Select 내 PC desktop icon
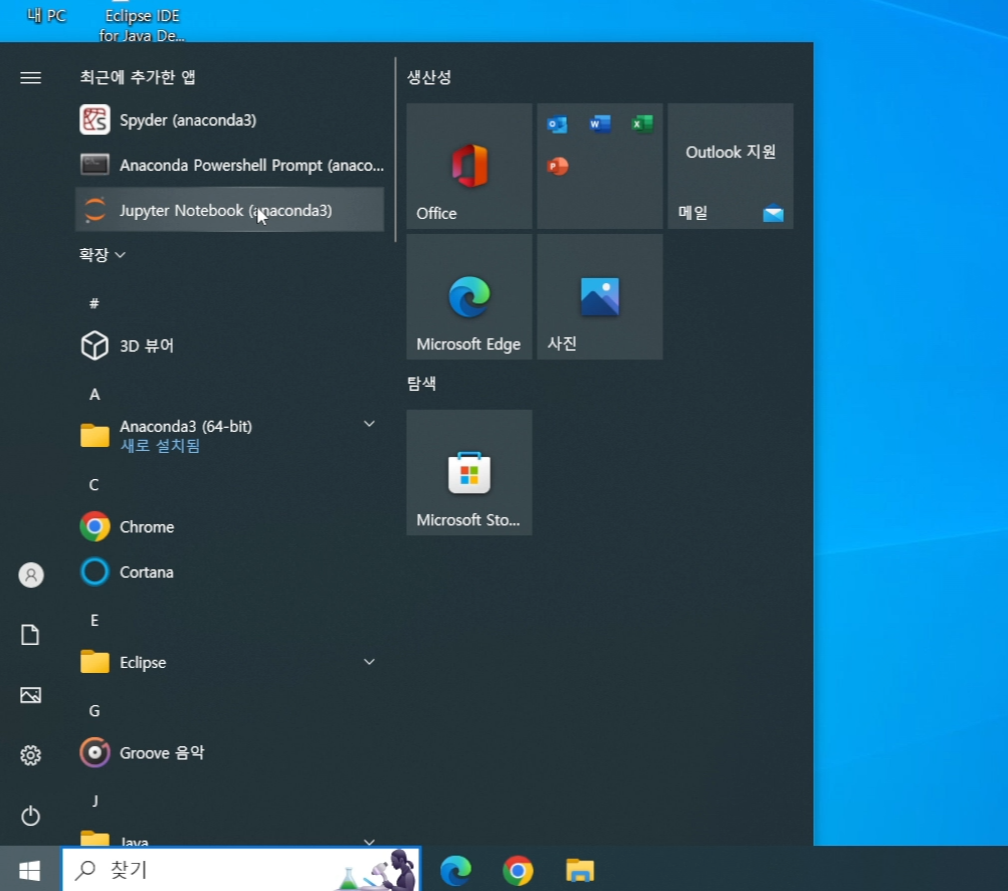1008x891 pixels. 47,15
